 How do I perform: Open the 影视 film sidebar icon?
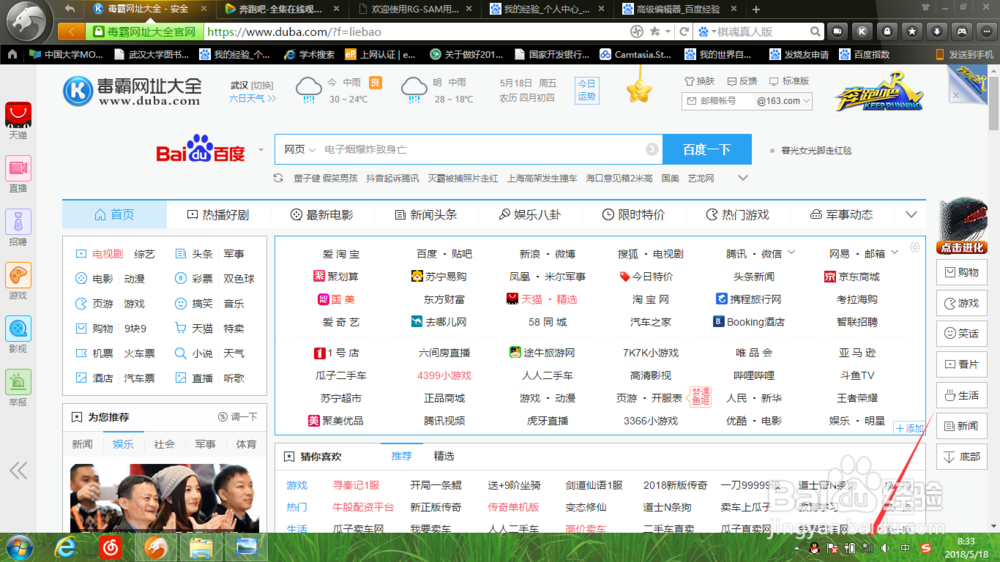click(x=18, y=329)
